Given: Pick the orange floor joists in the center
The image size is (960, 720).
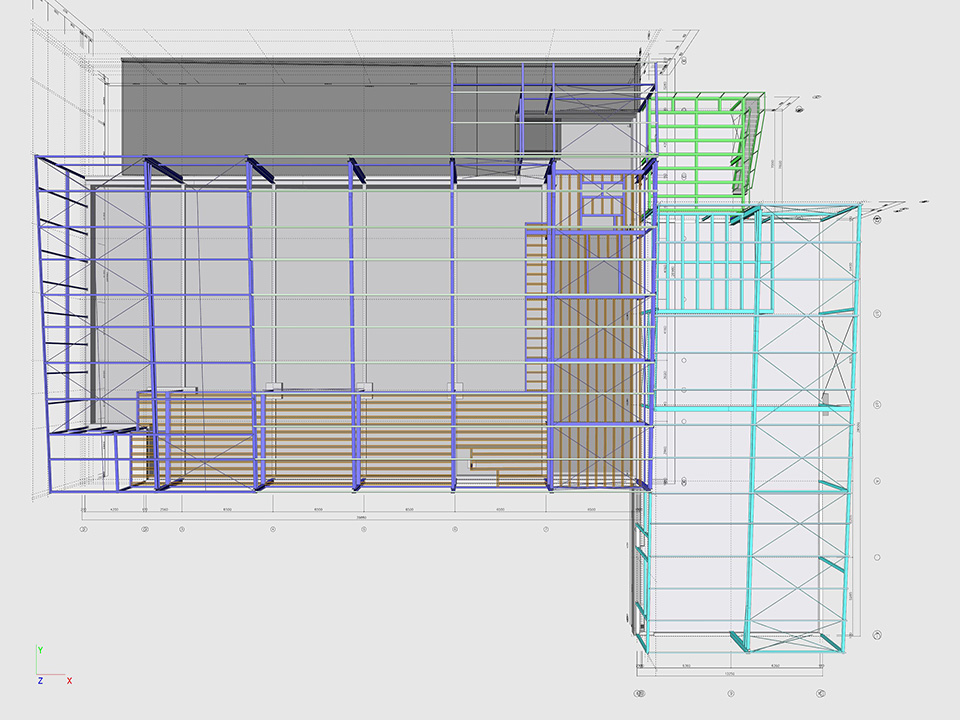Looking at the screenshot, I should point(400,430).
